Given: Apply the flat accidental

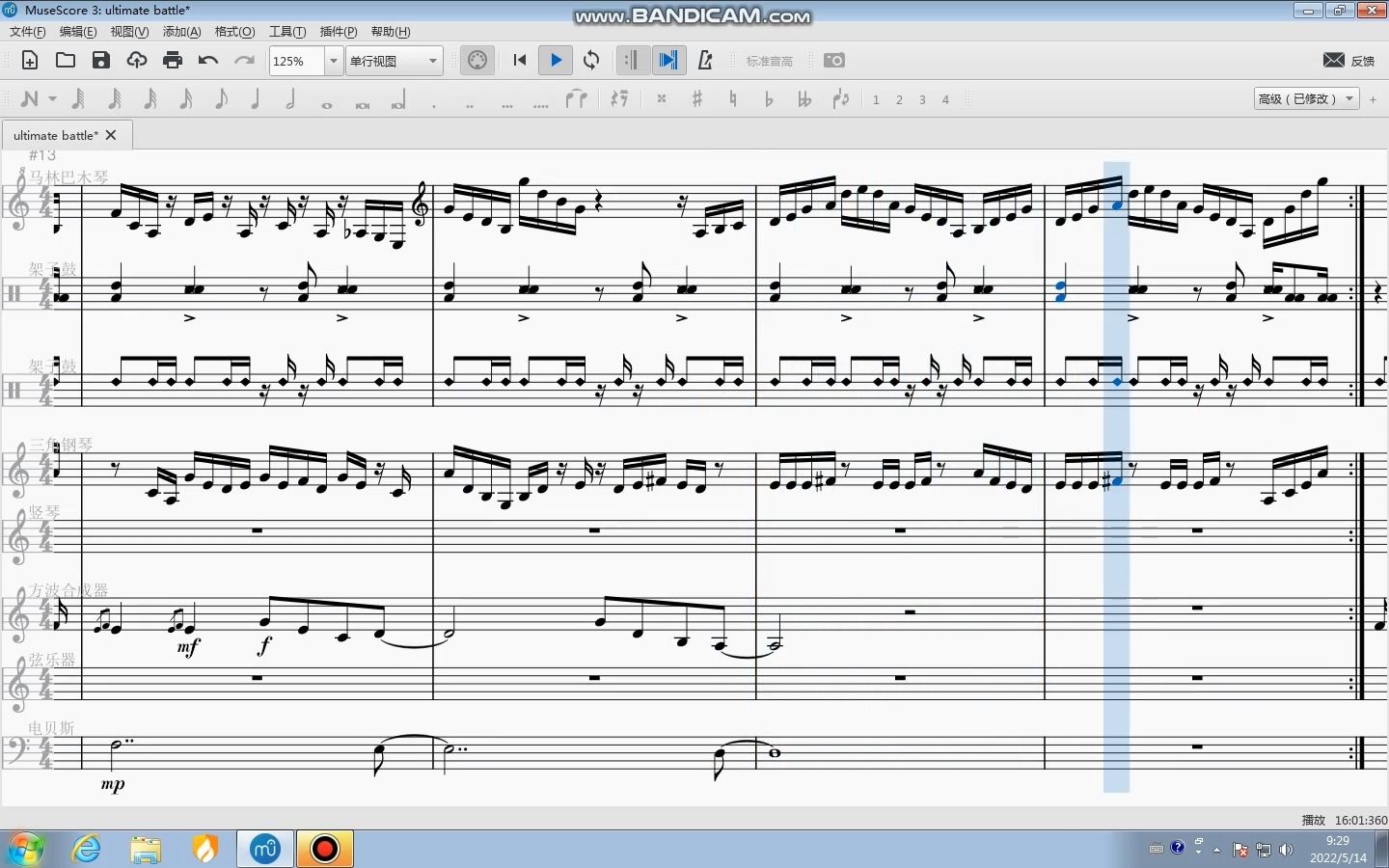Looking at the screenshot, I should coord(769,99).
